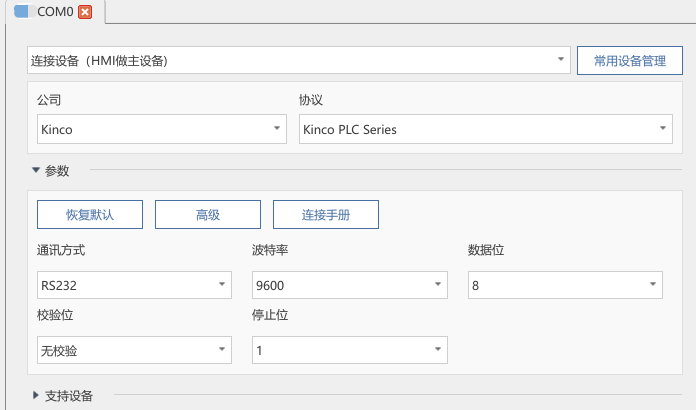Open the 数据位 8 dropdown
This screenshot has height=410, width=696.
click(x=565, y=285)
